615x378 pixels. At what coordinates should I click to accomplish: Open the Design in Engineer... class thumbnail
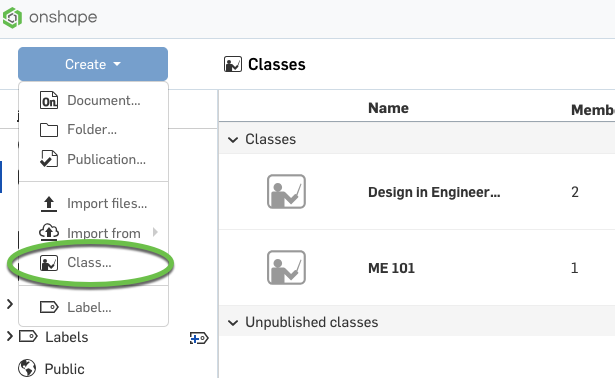coord(286,191)
